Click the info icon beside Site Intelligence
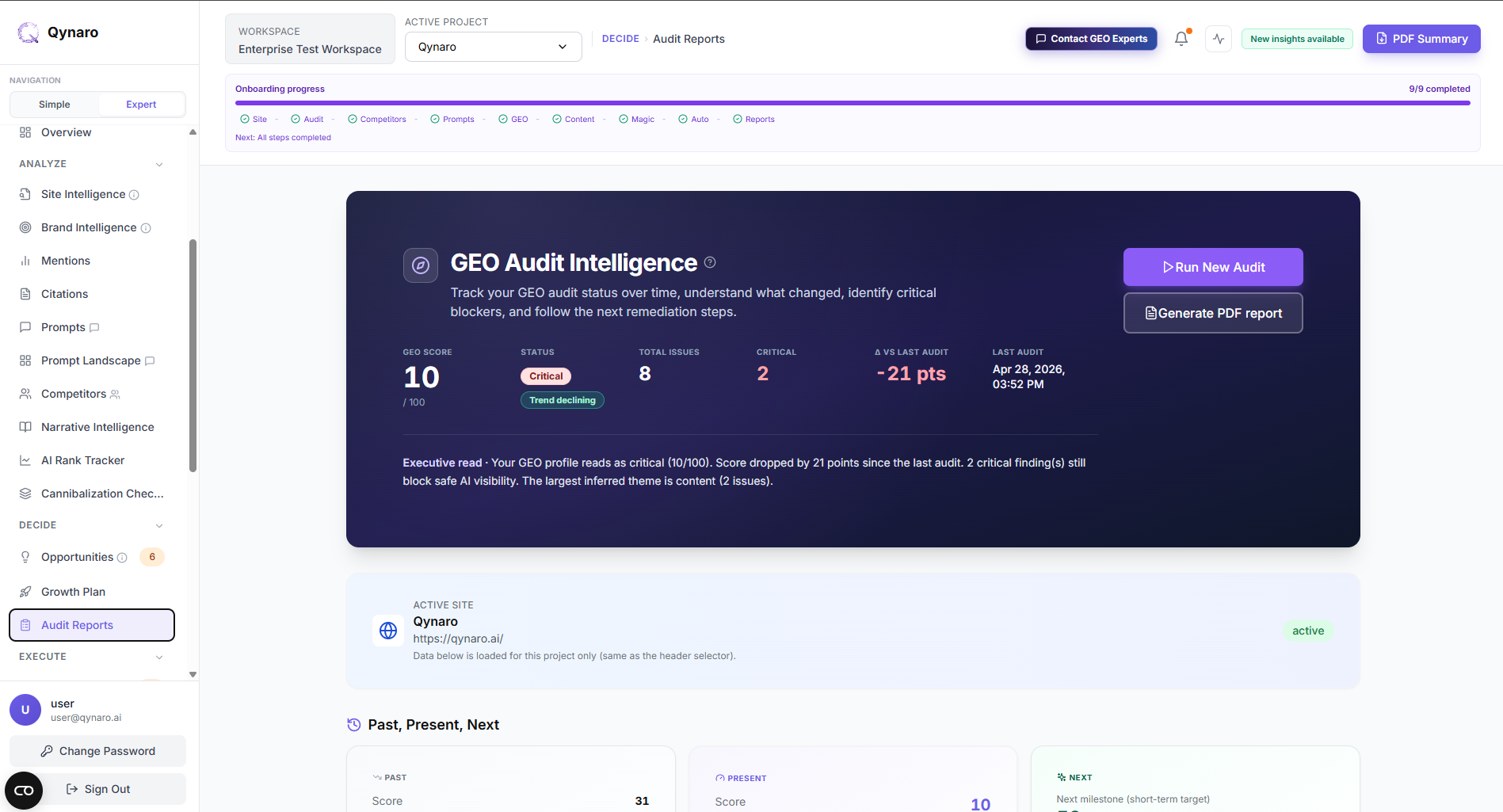 [134, 195]
